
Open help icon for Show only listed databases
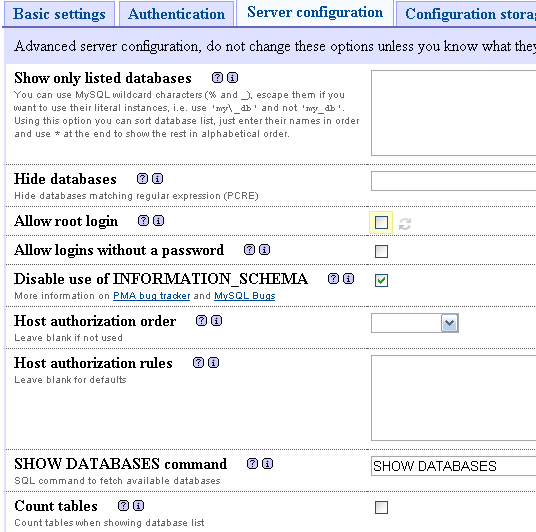point(217,78)
